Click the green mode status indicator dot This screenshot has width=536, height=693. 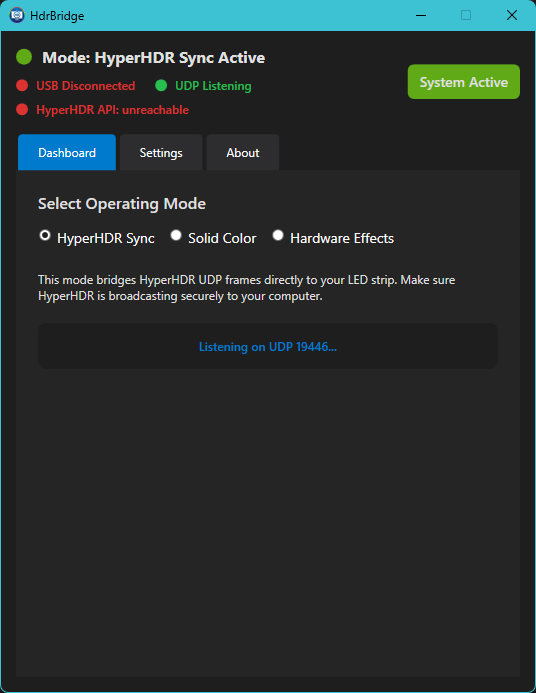pyautogui.click(x=24, y=57)
